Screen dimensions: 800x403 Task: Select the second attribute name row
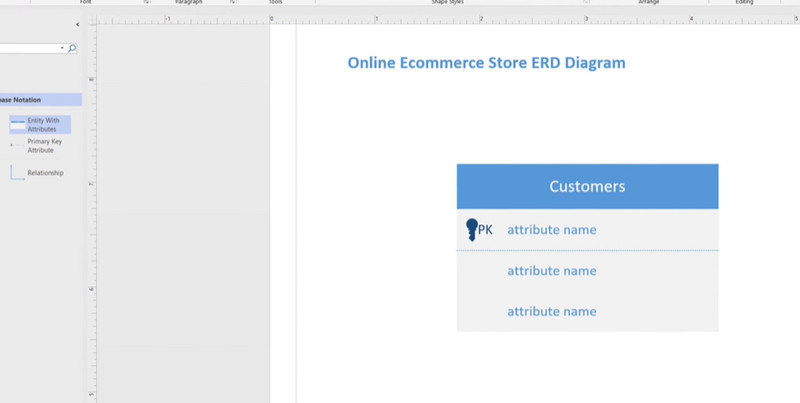pos(551,271)
